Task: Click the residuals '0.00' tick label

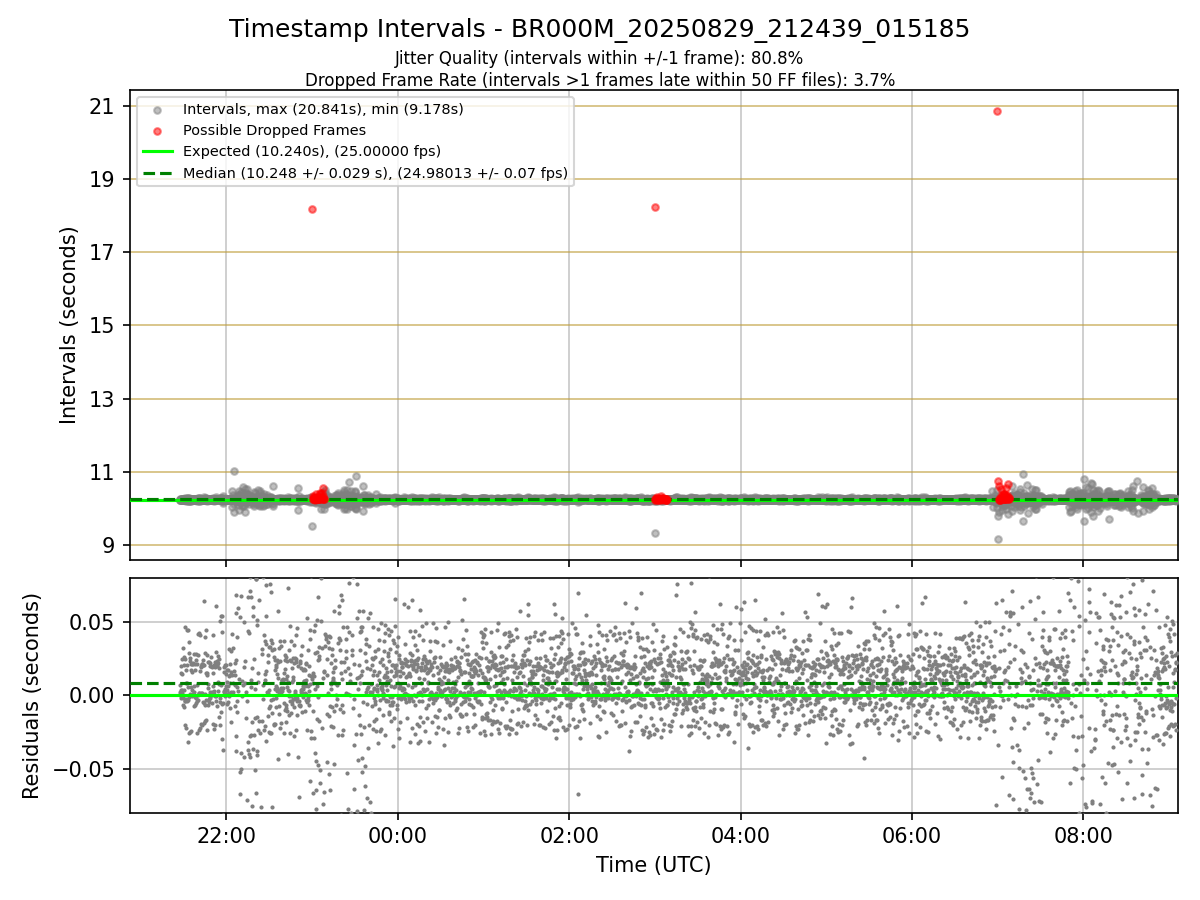Action: click(93, 696)
